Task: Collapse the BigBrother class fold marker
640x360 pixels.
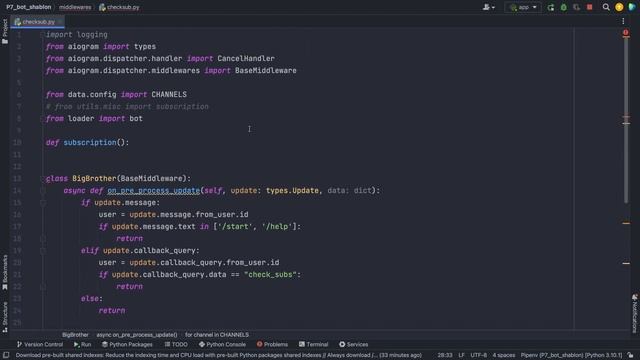Action: point(42,178)
